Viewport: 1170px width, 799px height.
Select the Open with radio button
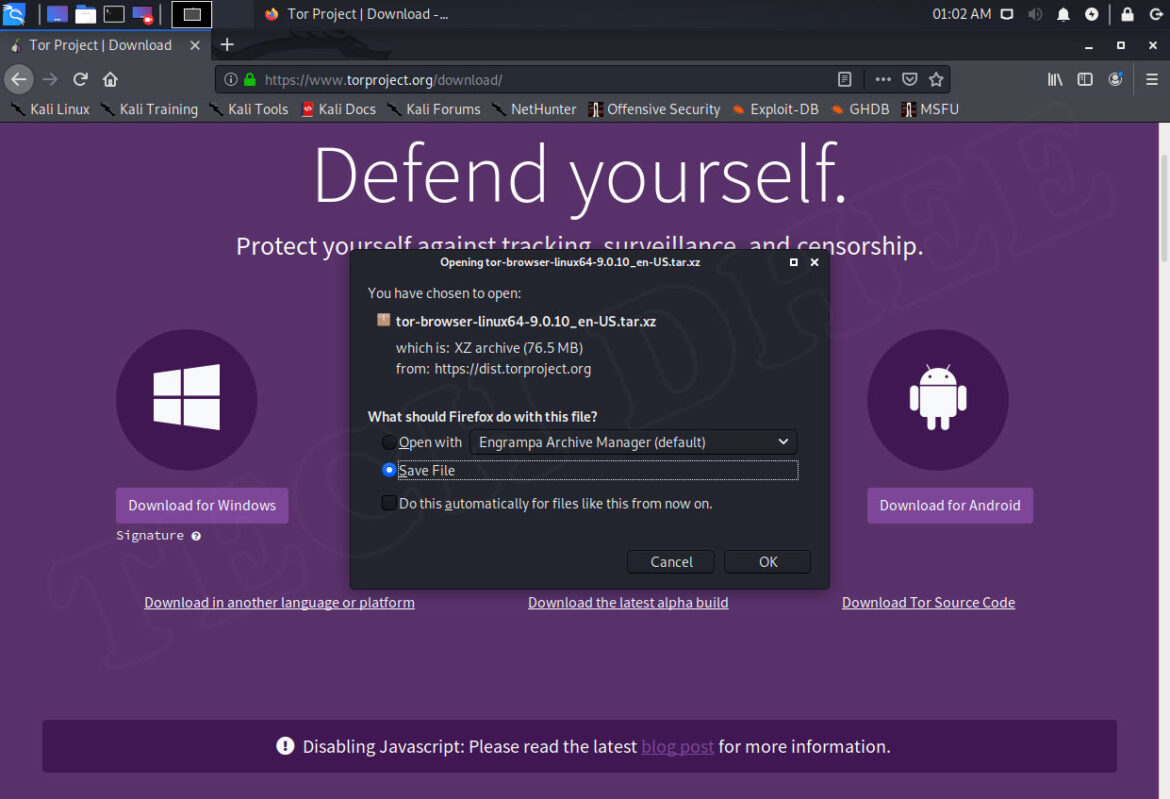pyautogui.click(x=389, y=442)
